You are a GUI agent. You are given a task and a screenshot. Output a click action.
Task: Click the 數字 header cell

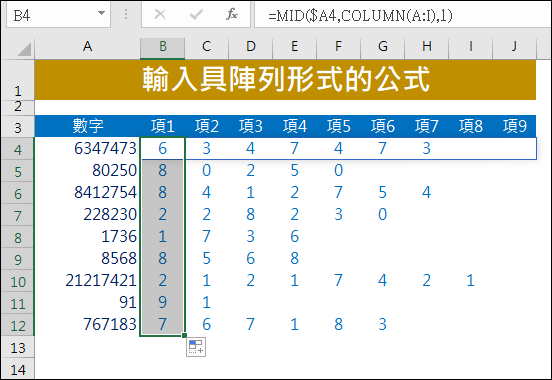(x=87, y=126)
